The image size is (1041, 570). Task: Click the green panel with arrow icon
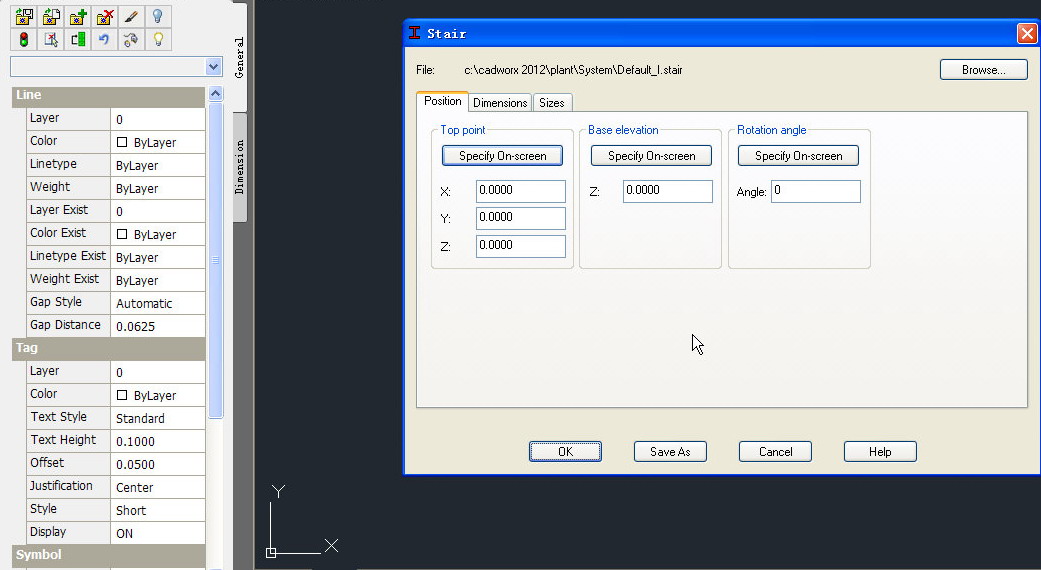coord(78,40)
